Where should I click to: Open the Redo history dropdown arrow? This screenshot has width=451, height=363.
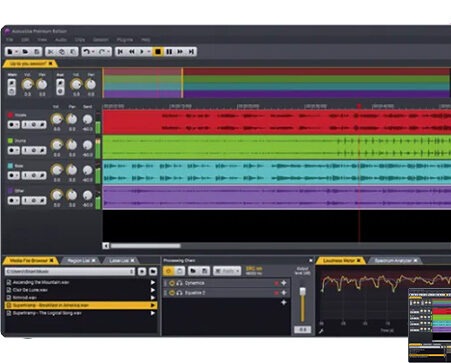109,52
